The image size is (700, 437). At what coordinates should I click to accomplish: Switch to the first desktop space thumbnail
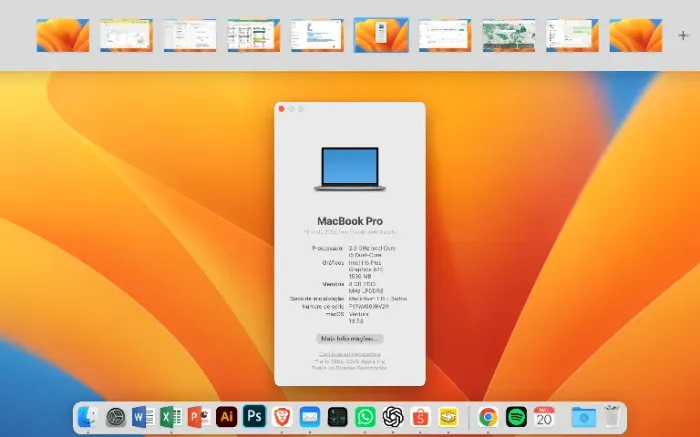[x=63, y=35]
